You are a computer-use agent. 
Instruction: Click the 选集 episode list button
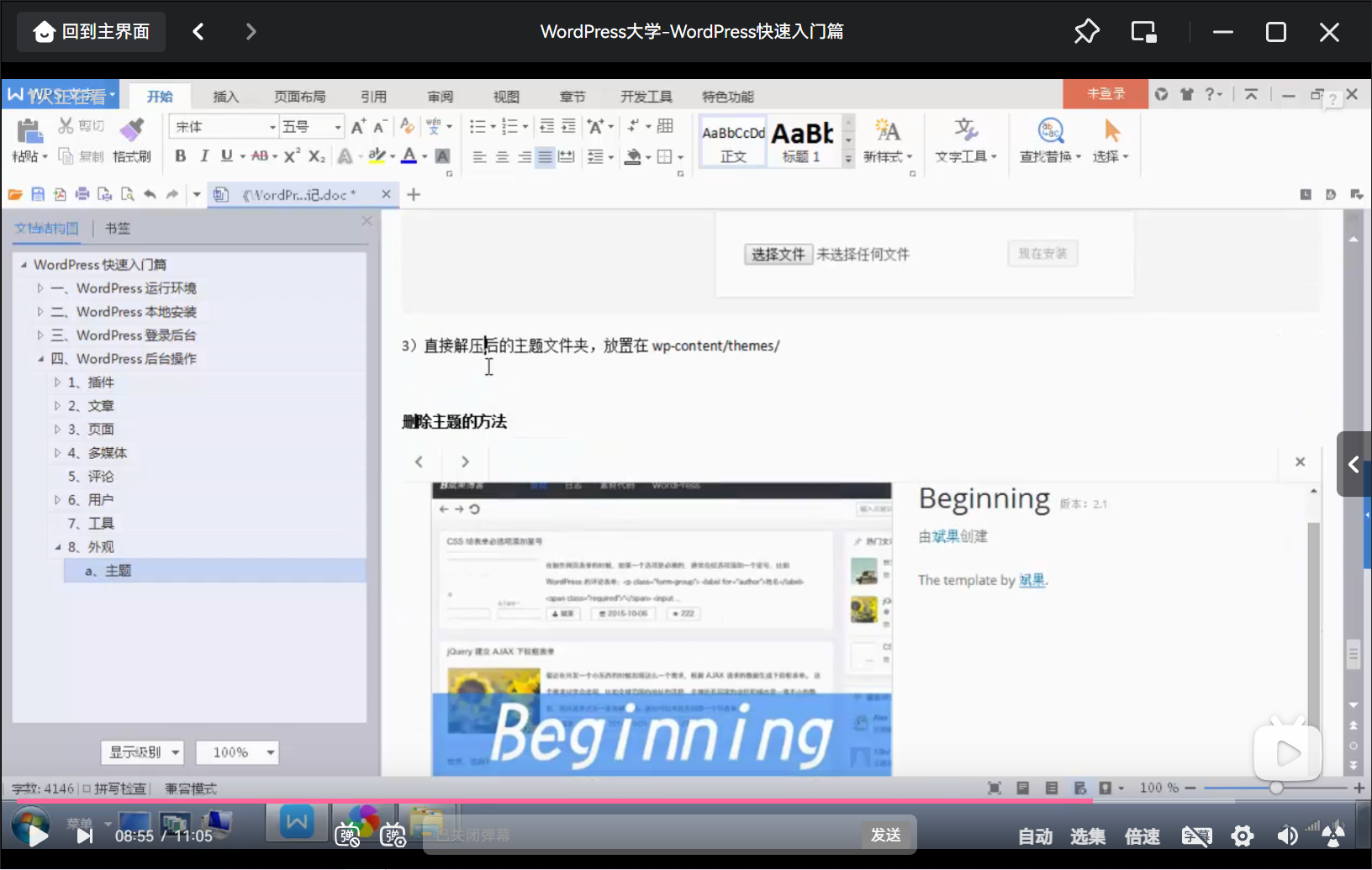tap(1088, 836)
